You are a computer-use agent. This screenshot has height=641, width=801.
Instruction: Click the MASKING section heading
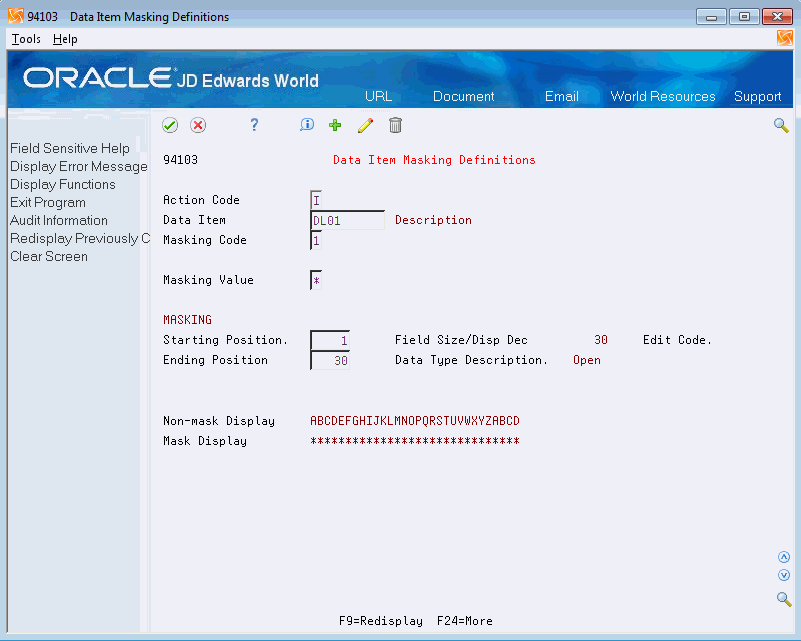(x=187, y=320)
